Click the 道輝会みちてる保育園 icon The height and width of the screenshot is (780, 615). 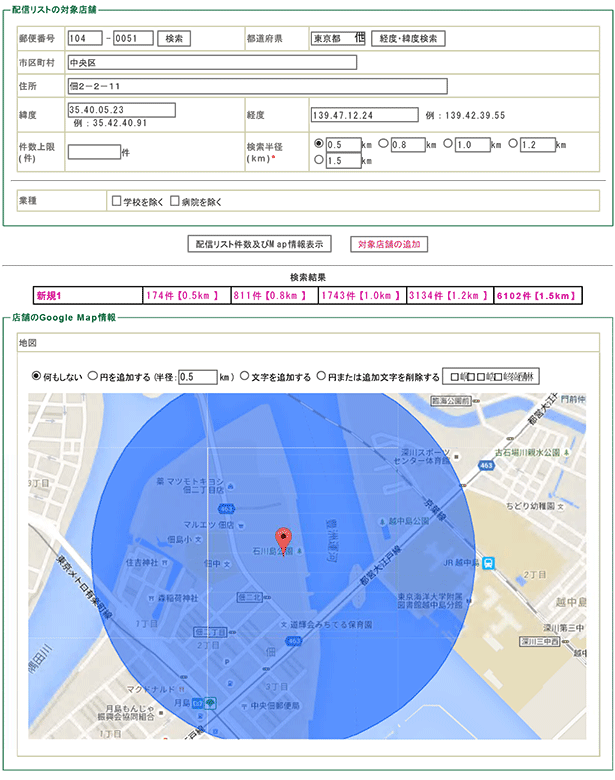pyautogui.click(x=283, y=625)
